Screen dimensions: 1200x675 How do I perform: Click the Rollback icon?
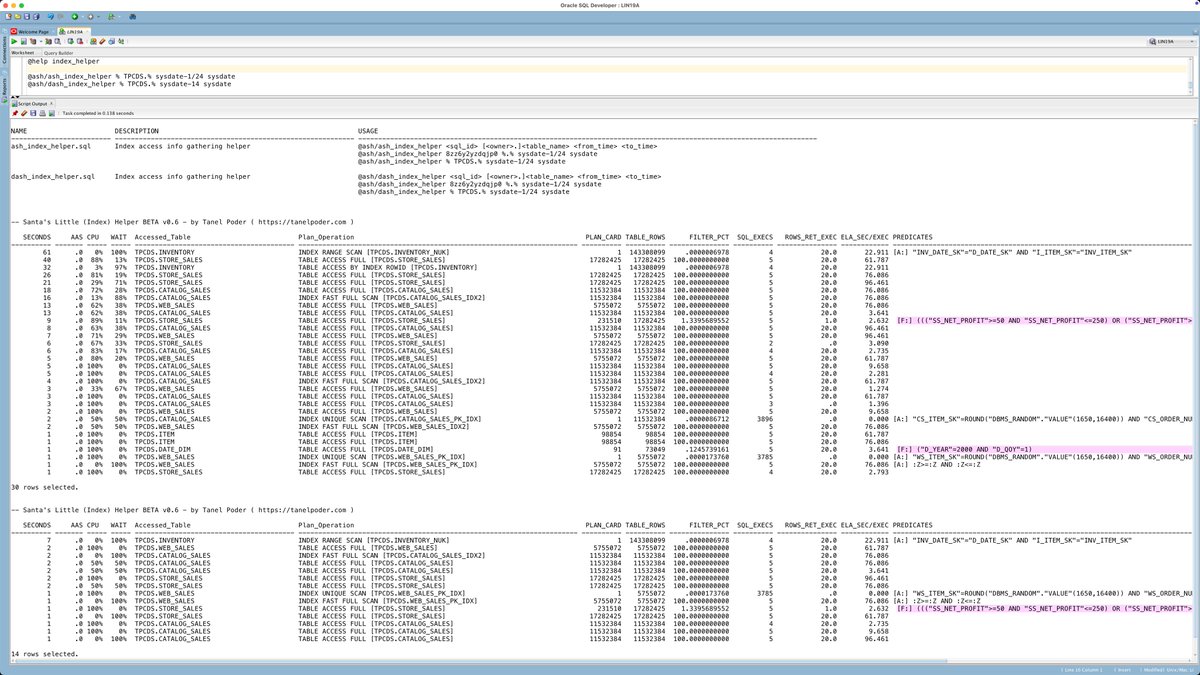(80, 41)
